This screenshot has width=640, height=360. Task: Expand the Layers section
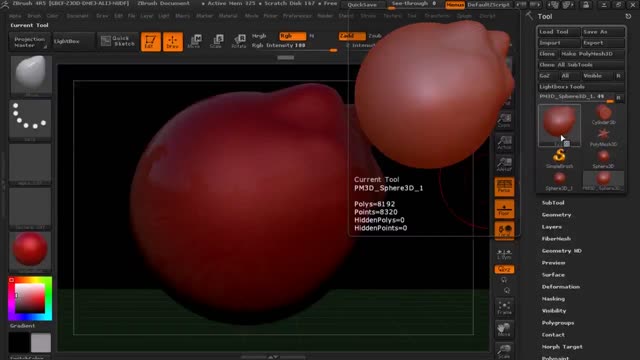coord(552,227)
